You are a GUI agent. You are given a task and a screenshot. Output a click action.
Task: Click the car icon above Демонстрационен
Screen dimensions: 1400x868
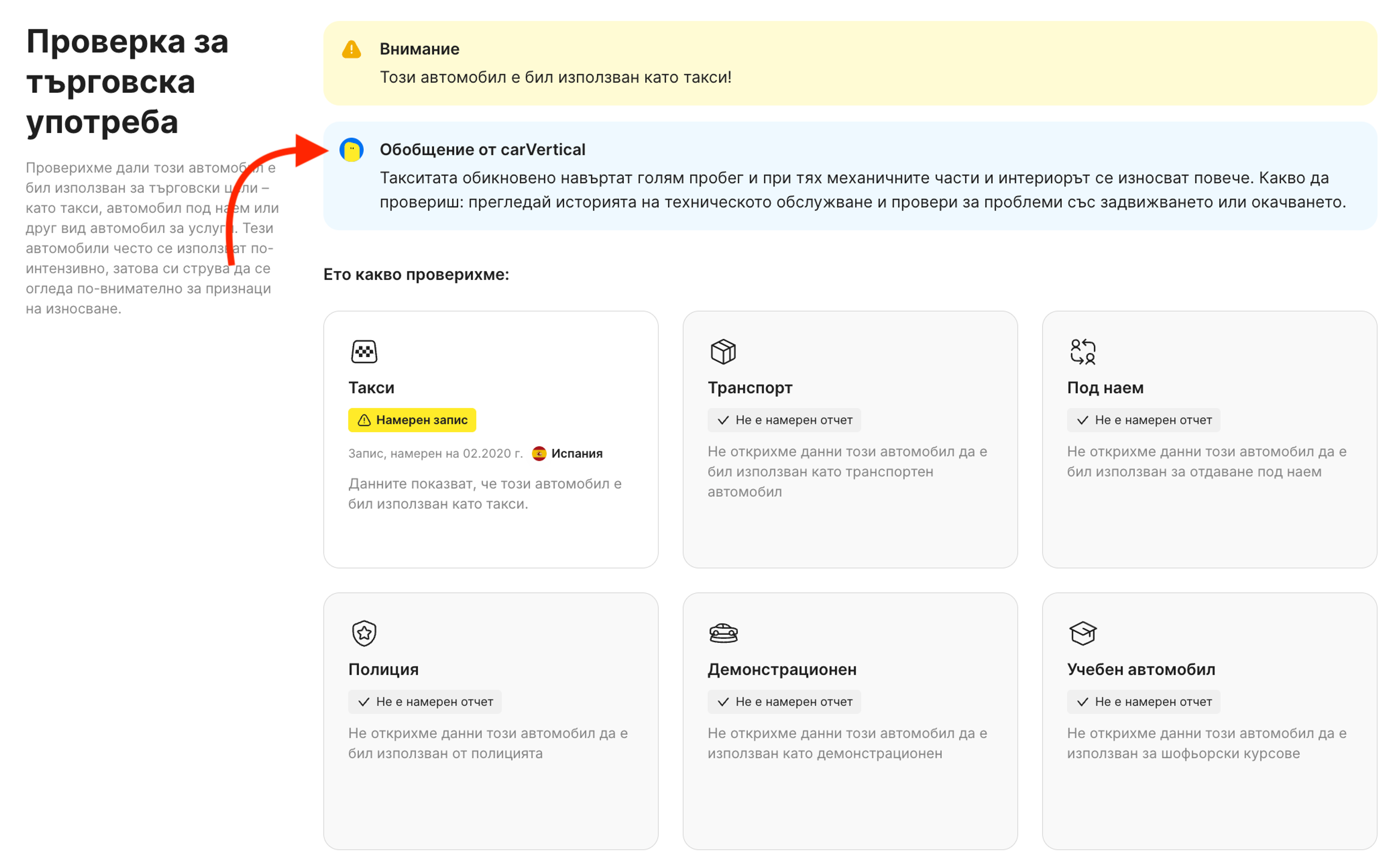(724, 633)
